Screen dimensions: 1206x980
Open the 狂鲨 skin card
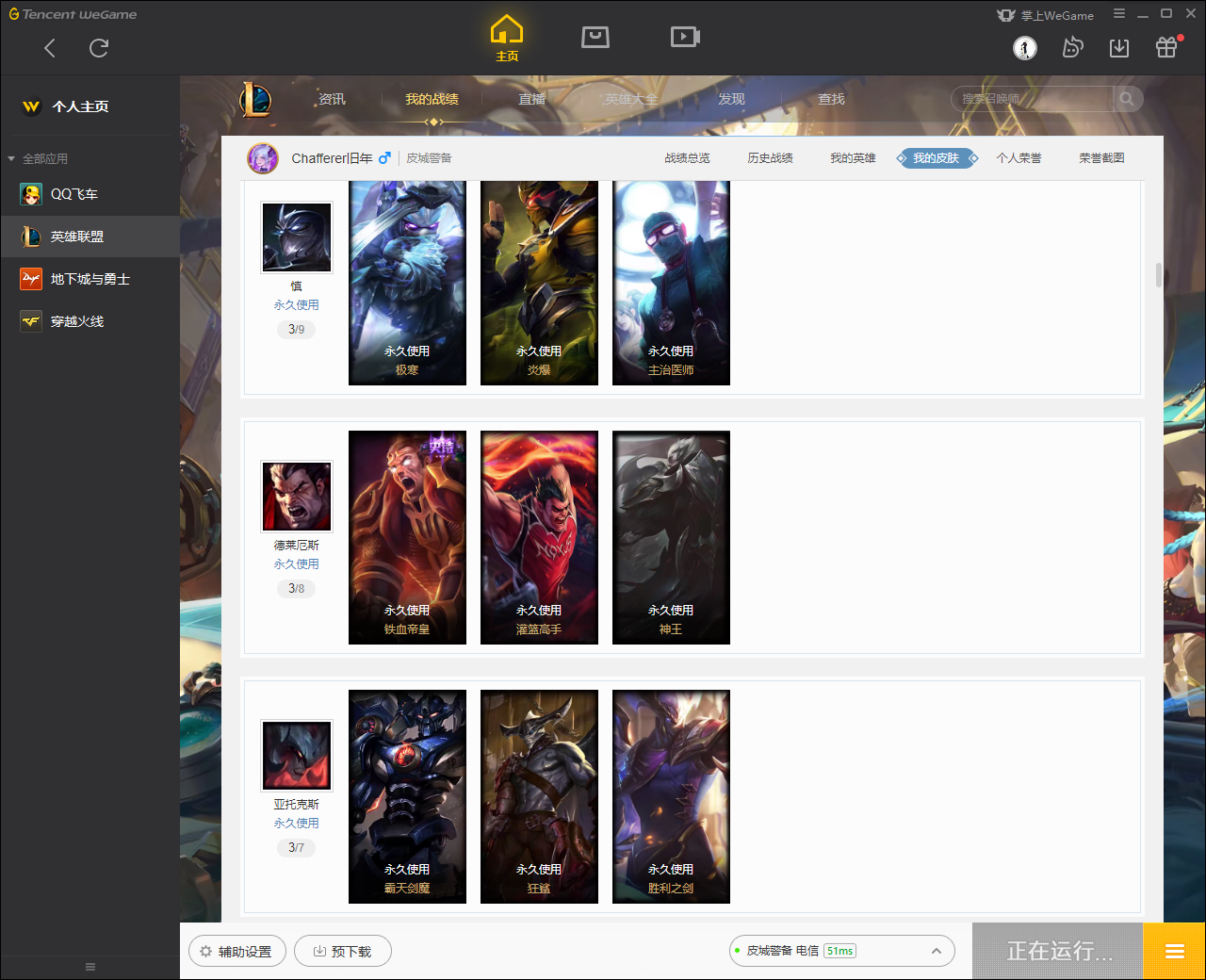click(x=539, y=796)
